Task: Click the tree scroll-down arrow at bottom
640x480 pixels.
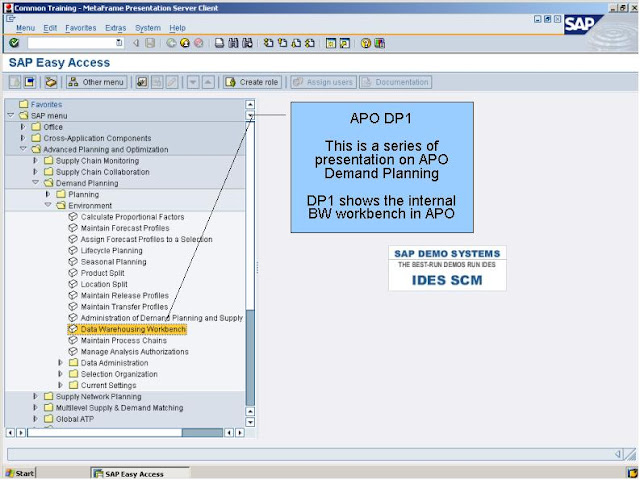Action: pyautogui.click(x=250, y=422)
